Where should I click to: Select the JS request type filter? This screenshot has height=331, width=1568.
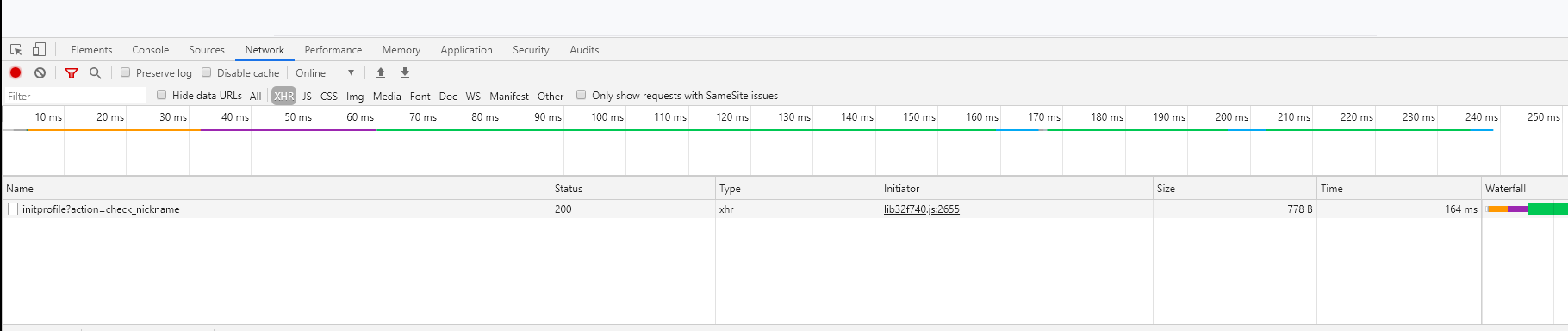pyautogui.click(x=307, y=97)
